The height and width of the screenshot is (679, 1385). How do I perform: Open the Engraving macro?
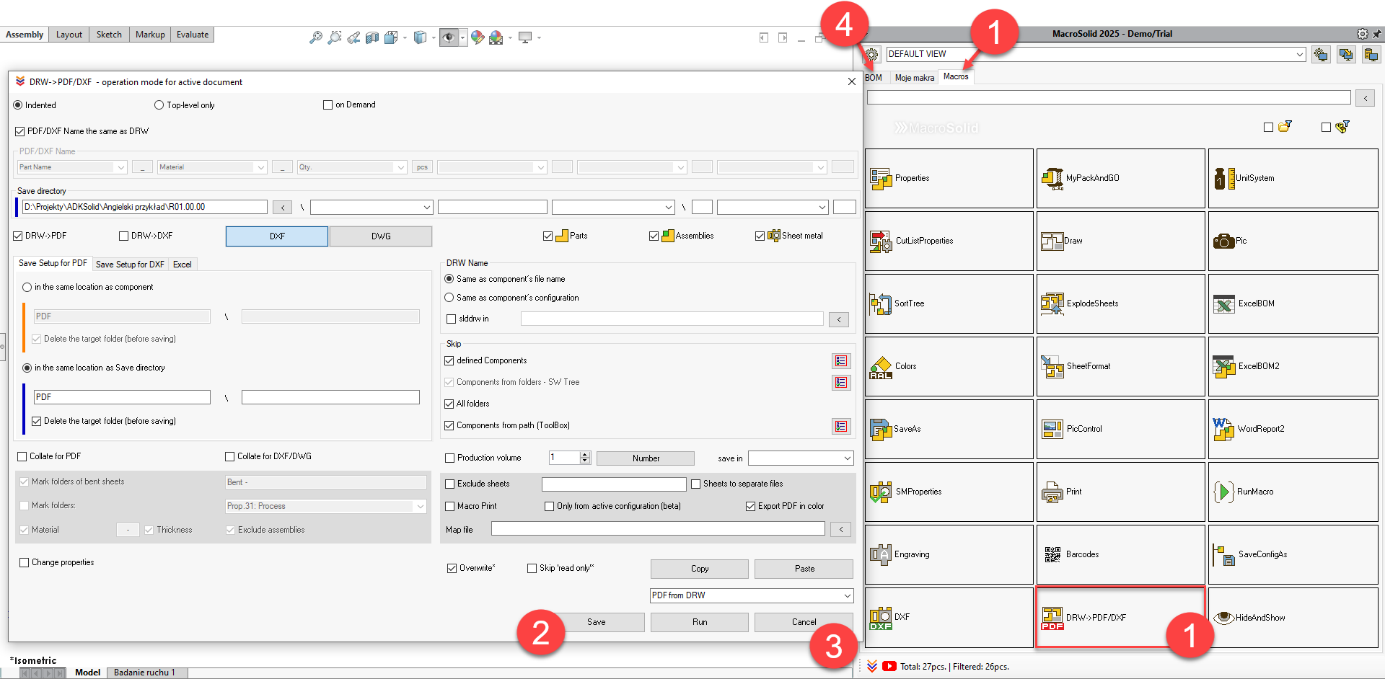948,554
